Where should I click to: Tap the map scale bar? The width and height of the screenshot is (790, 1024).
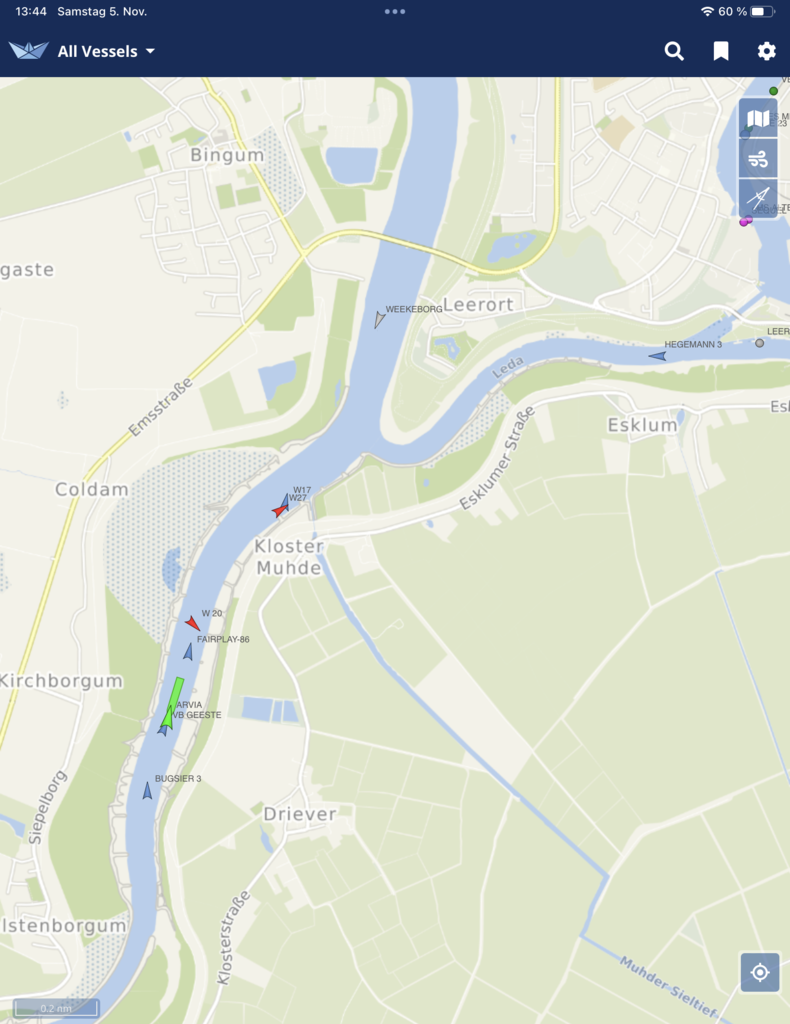56,1008
